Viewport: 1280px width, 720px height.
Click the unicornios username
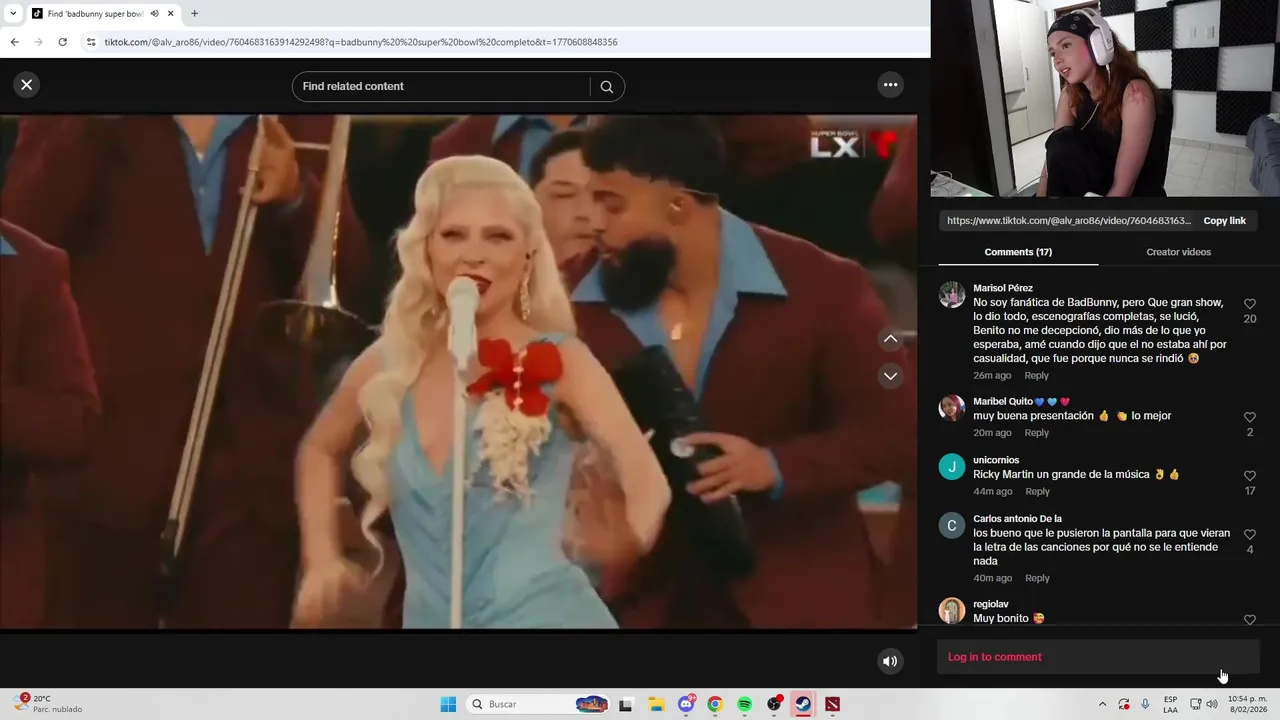tap(996, 460)
